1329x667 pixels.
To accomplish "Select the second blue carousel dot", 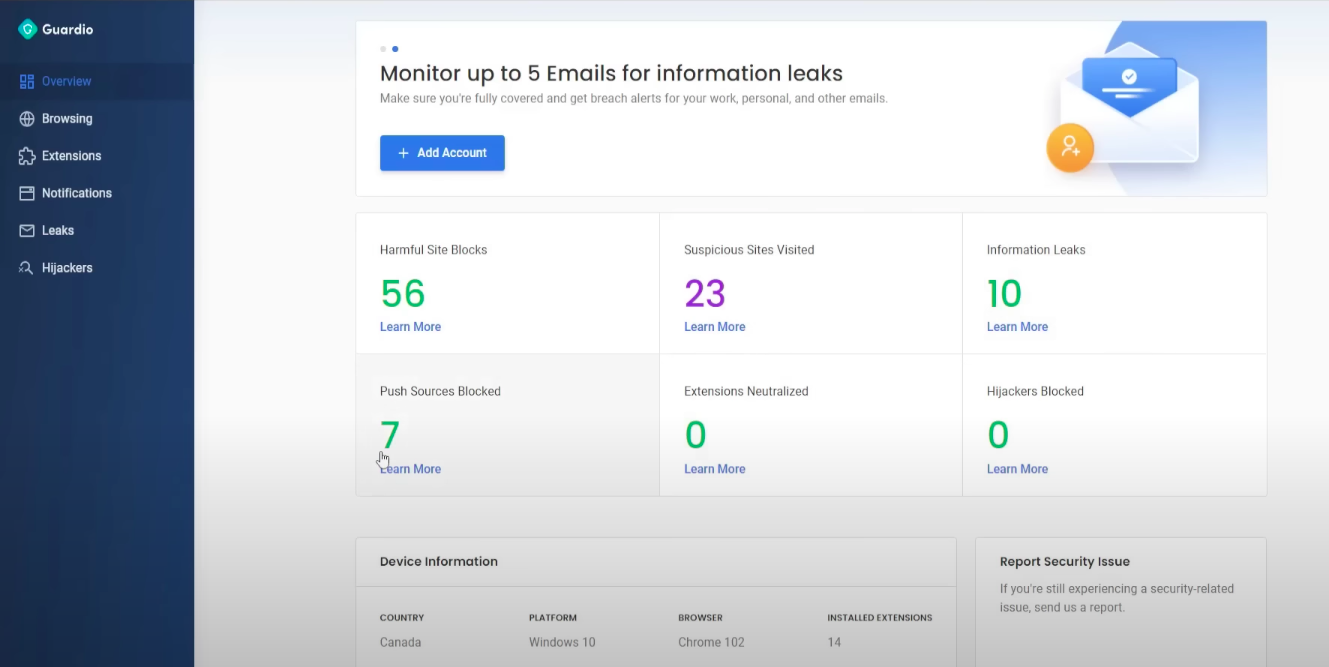I will (395, 48).
